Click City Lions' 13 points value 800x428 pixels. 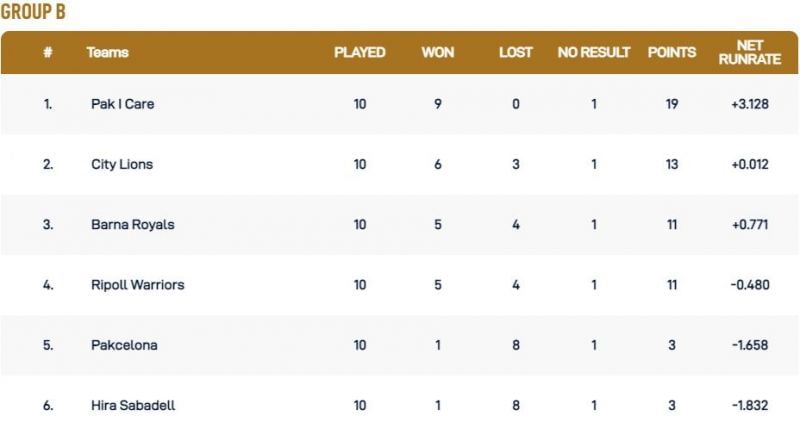[x=672, y=164]
